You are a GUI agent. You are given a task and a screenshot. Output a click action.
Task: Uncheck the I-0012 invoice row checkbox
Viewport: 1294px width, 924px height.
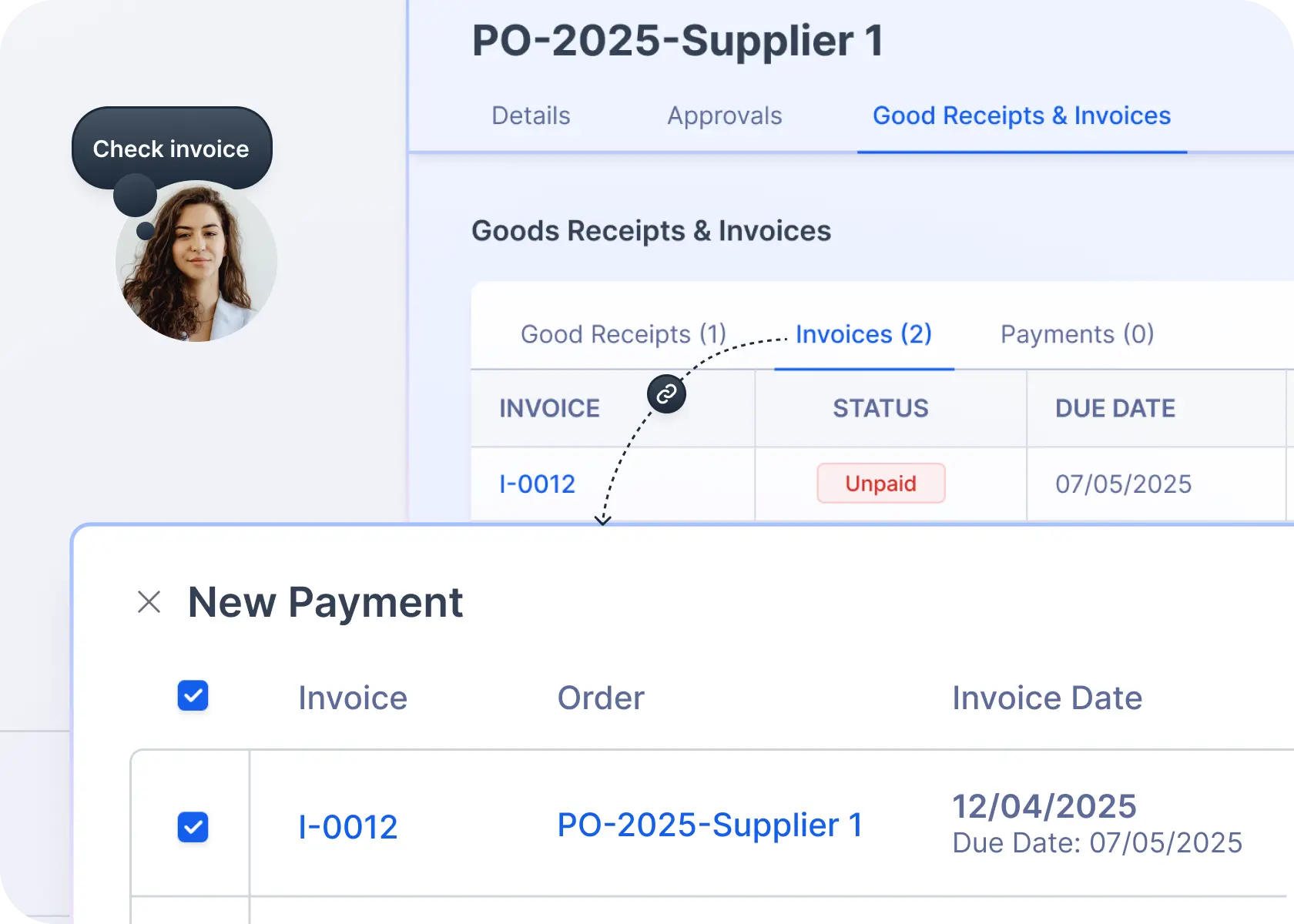tap(193, 827)
